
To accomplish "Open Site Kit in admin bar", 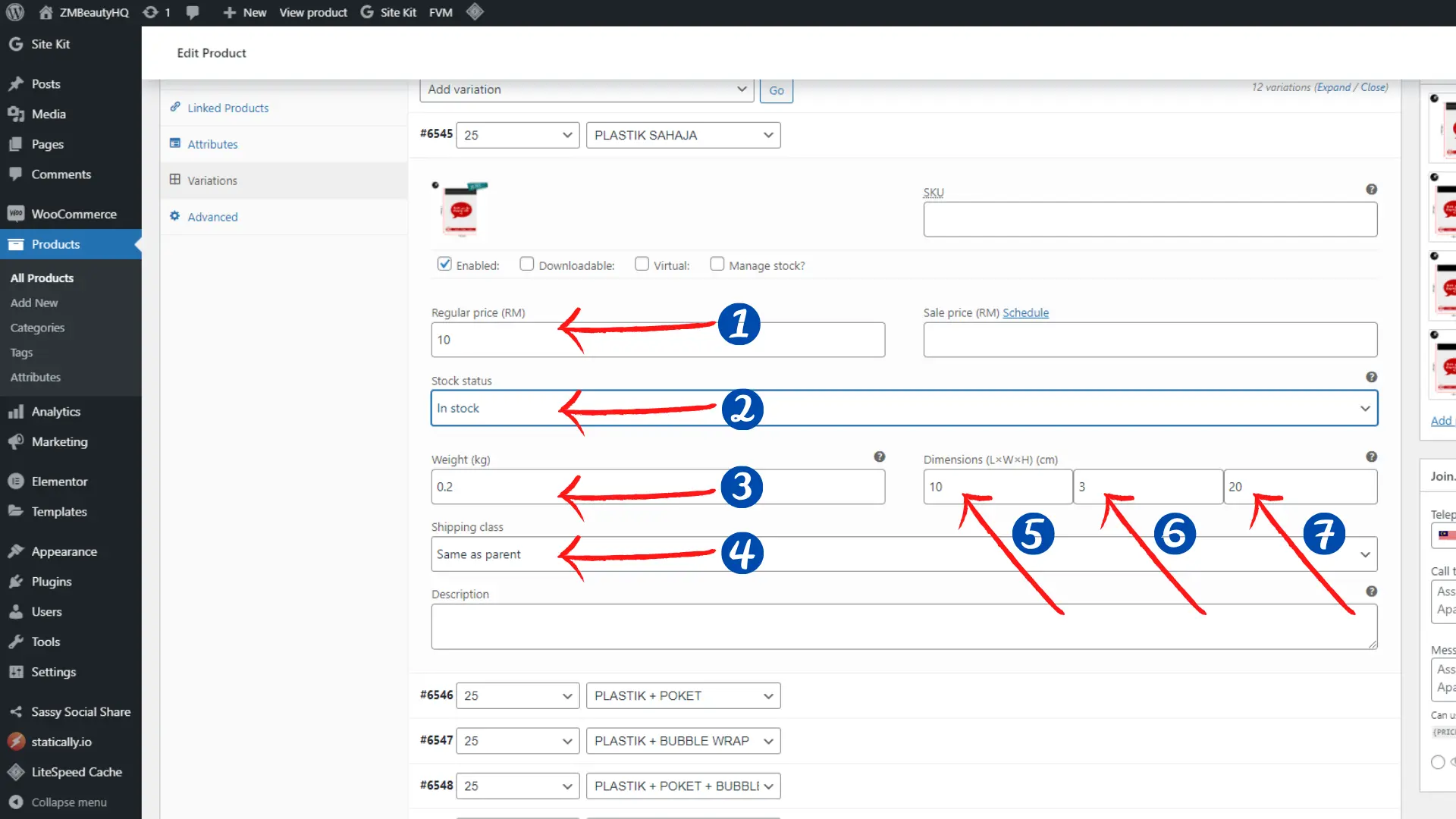I will (388, 12).
